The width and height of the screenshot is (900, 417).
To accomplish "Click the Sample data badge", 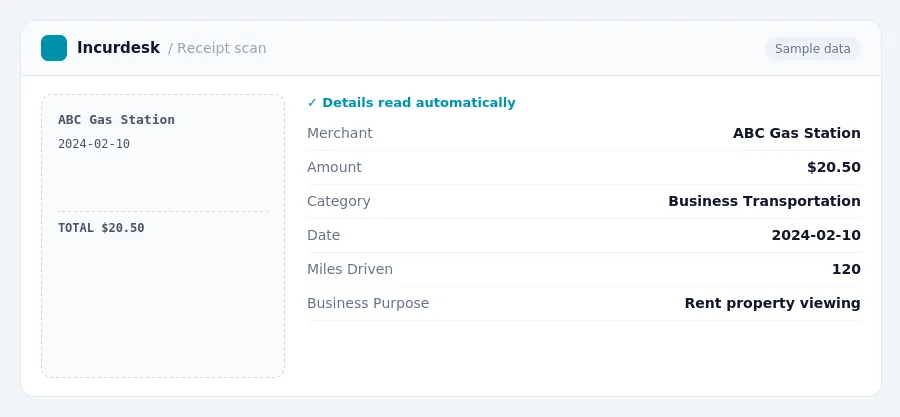I will (812, 49).
